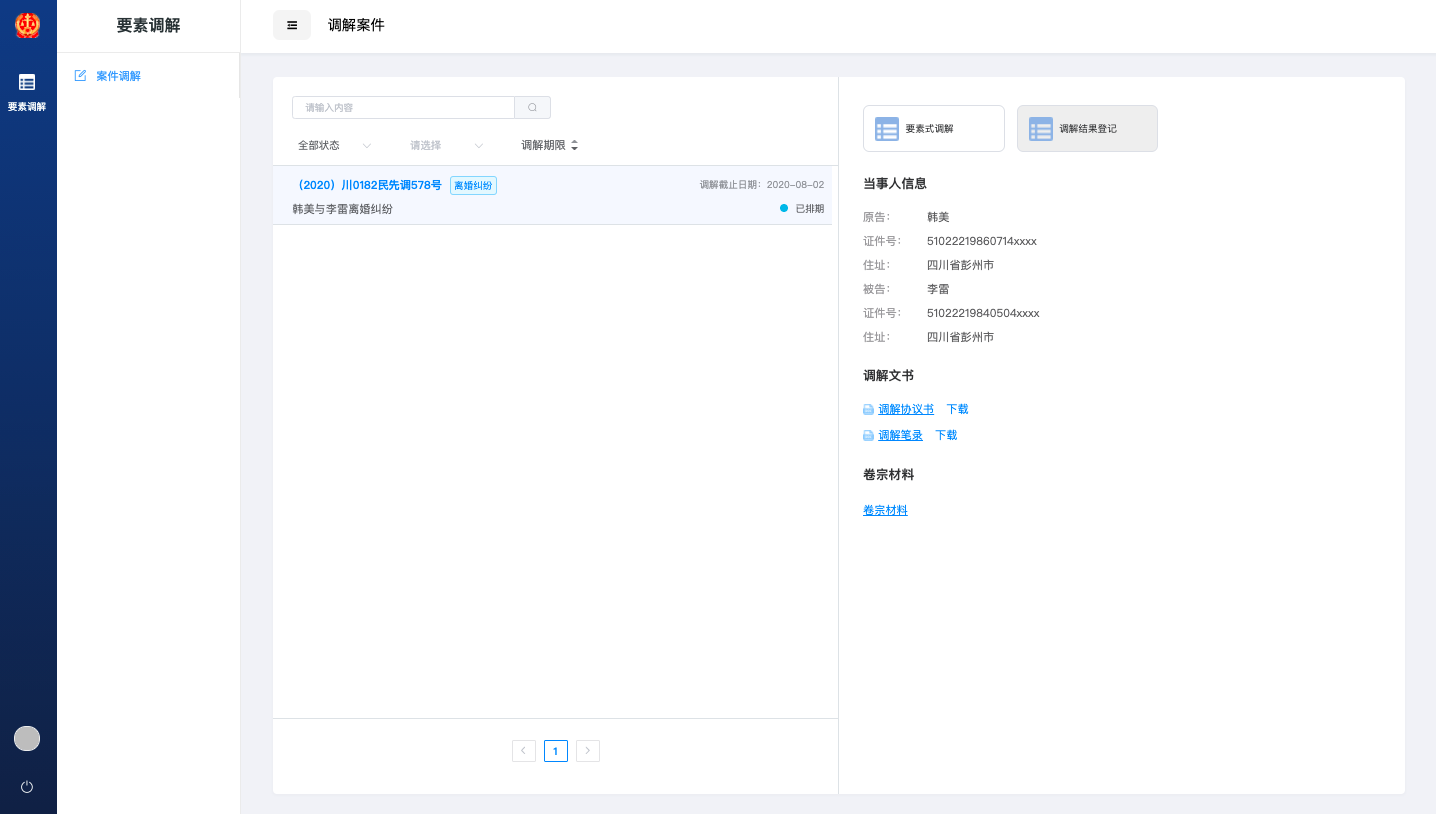Screen dimensions: 1436x814
Task: Click the 调解期限 sort arrows
Action: 575,145
